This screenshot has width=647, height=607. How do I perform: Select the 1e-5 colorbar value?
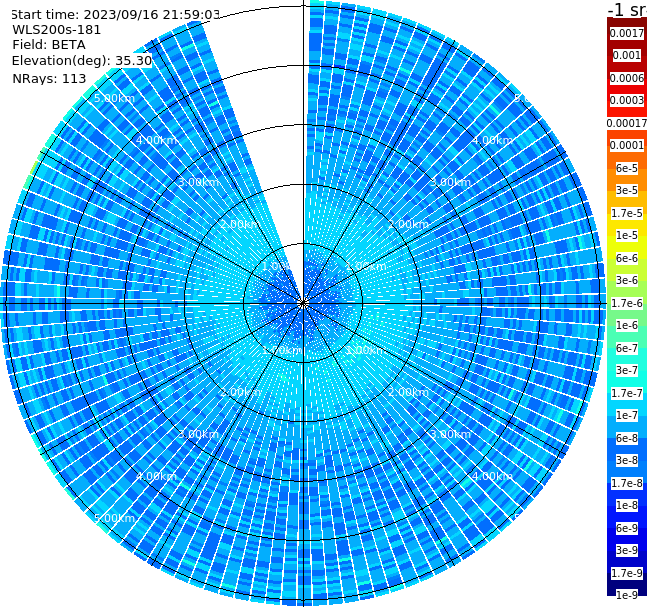(x=627, y=235)
